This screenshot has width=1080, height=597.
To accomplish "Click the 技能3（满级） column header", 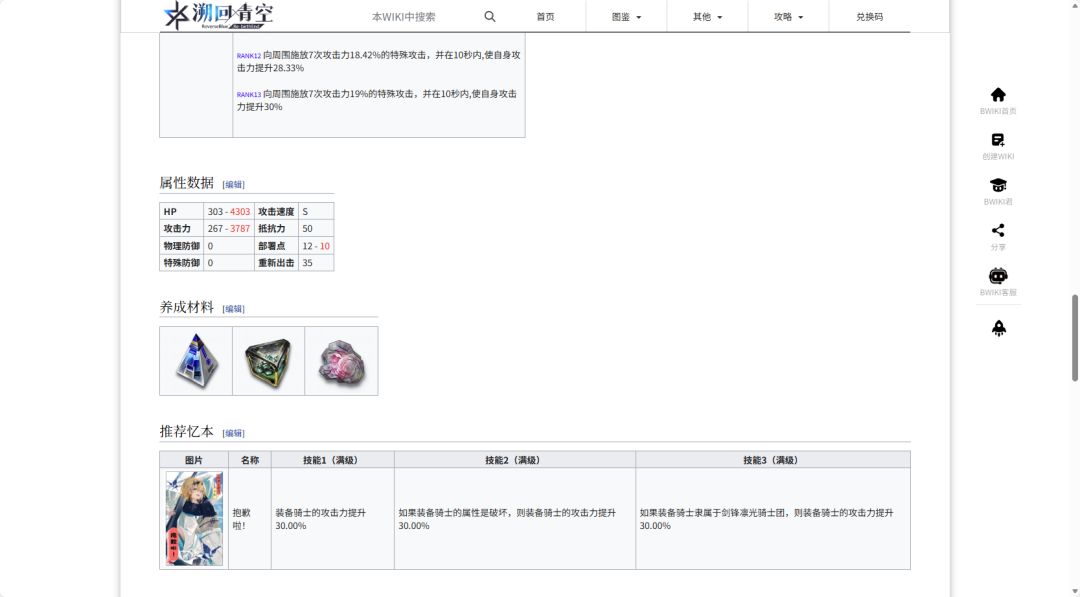I will (773, 460).
